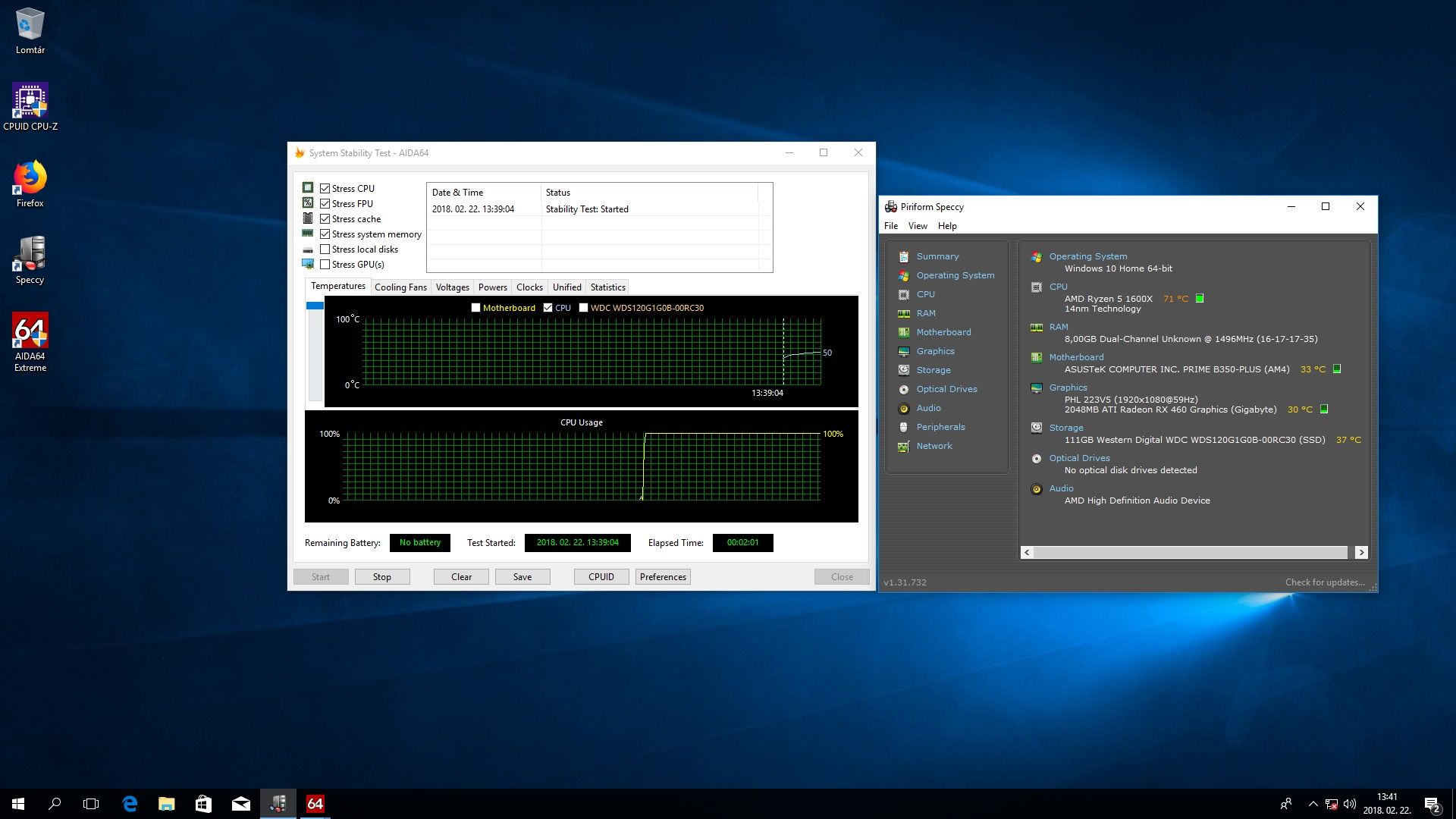Viewport: 1456px width, 819px height.
Task: Open the Mail app from taskbar
Action: [240, 804]
